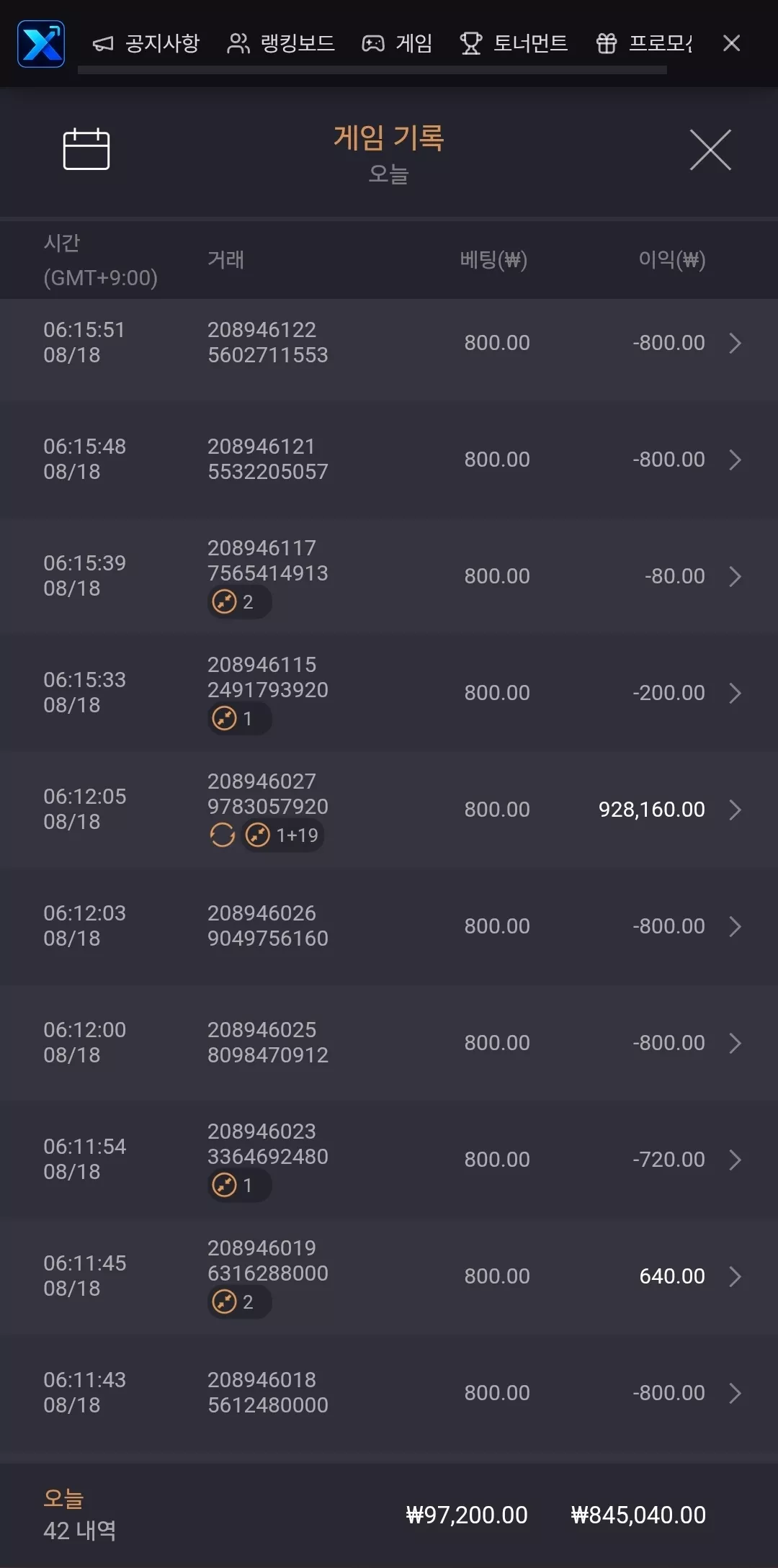Open the 게임 games tab
Screen dimensions: 778x1568
[x=397, y=43]
